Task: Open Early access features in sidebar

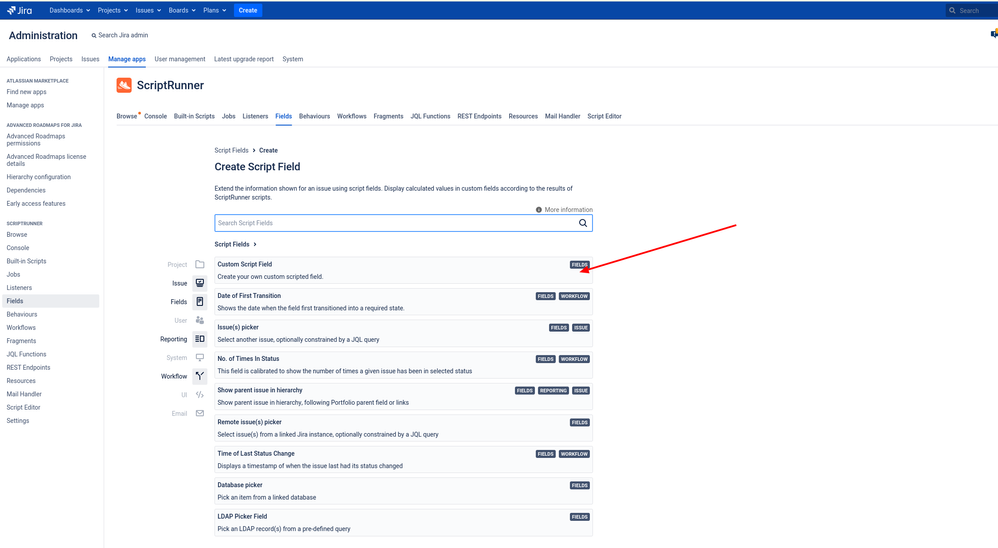Action: pos(36,204)
